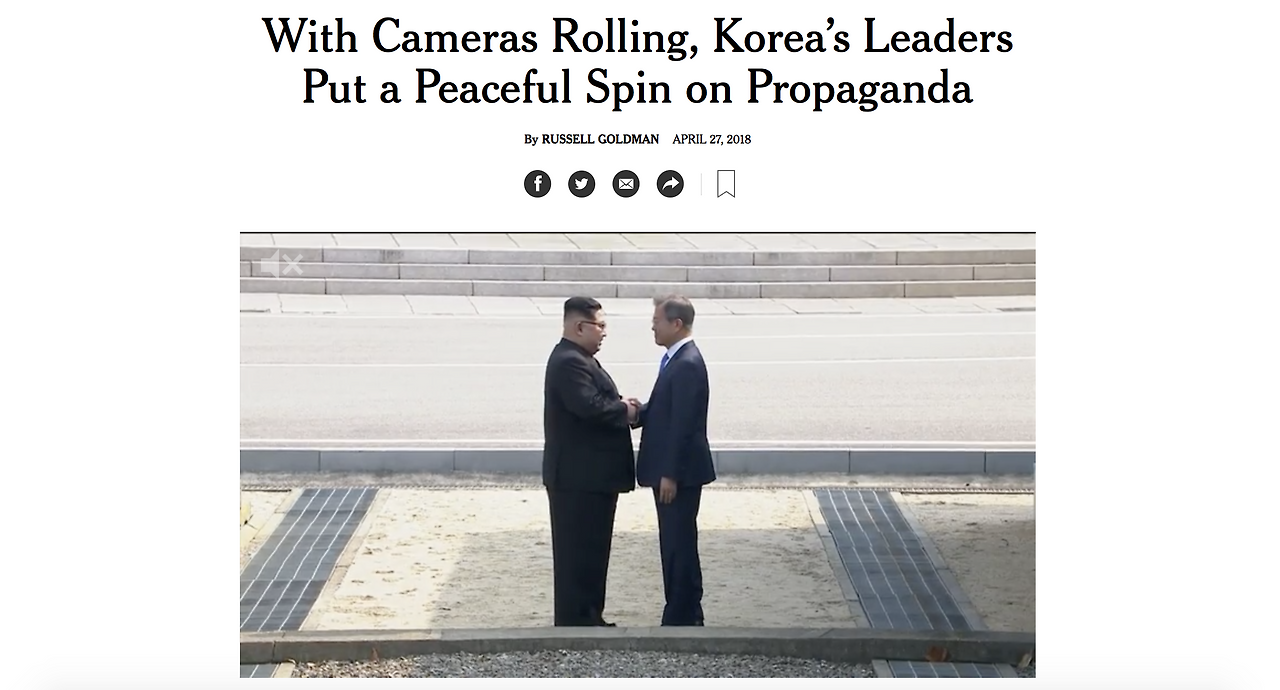Tweet this article via Twitter icon
Screen dimensions: 1280x690
tap(581, 184)
